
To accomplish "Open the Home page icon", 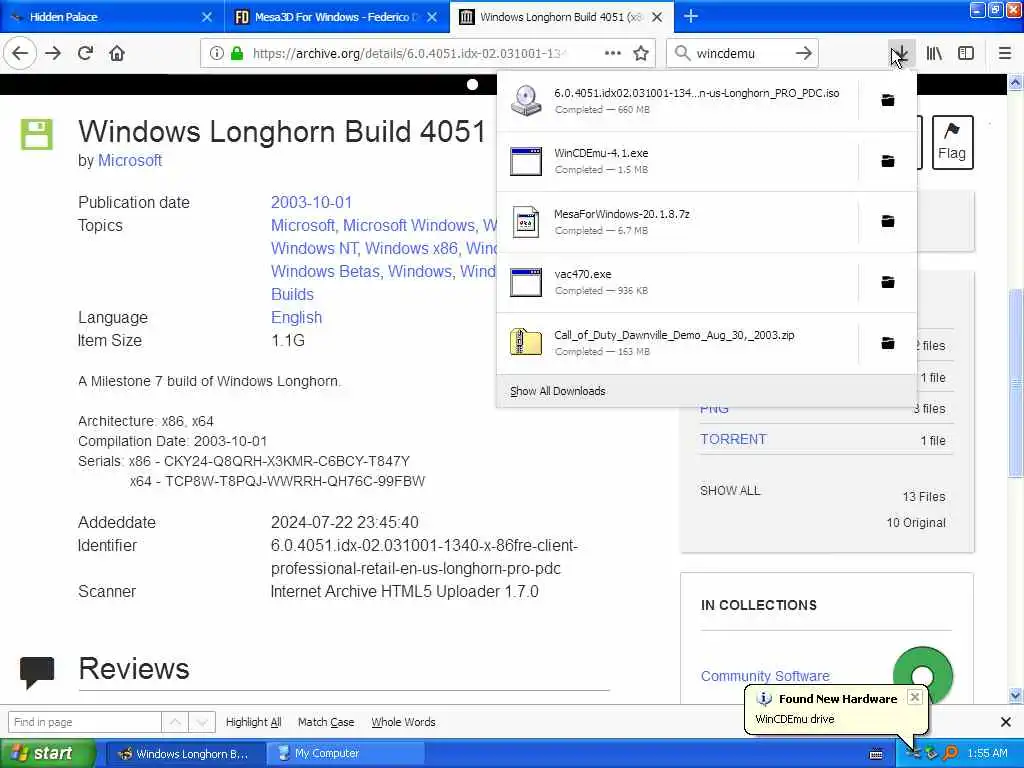I will click(117, 53).
